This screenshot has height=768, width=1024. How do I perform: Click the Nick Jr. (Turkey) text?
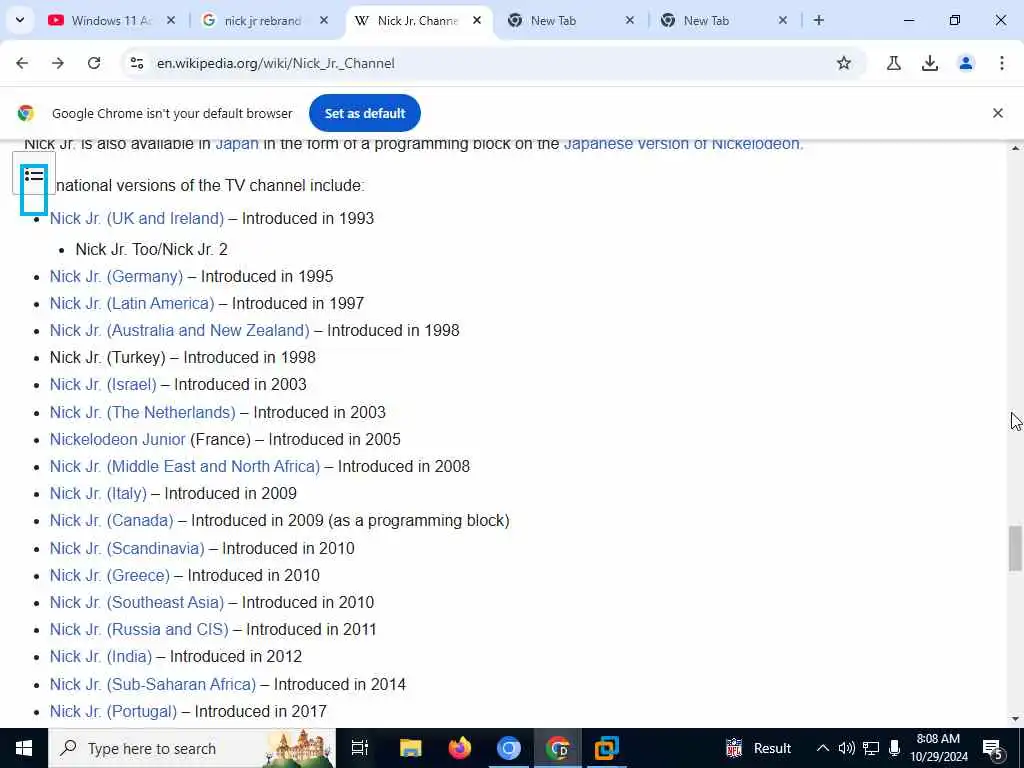(x=108, y=357)
